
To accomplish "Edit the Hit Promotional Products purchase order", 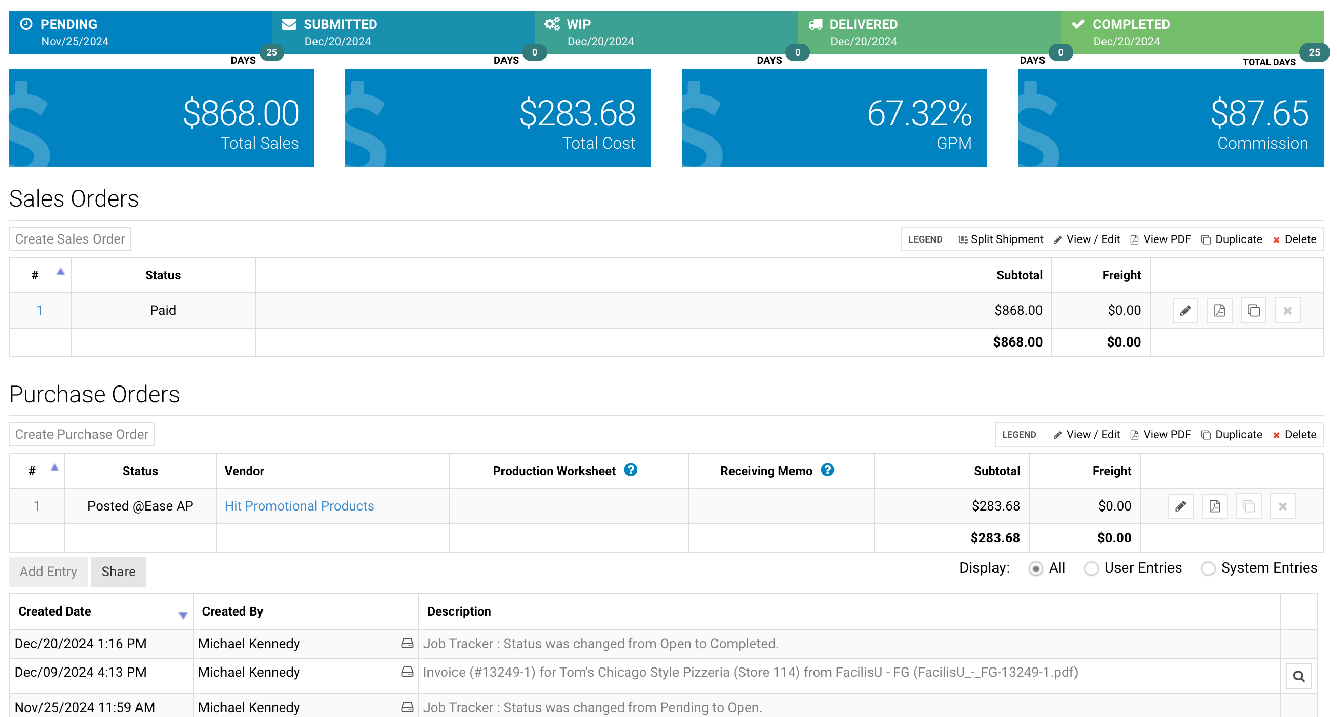I will coord(1181,506).
